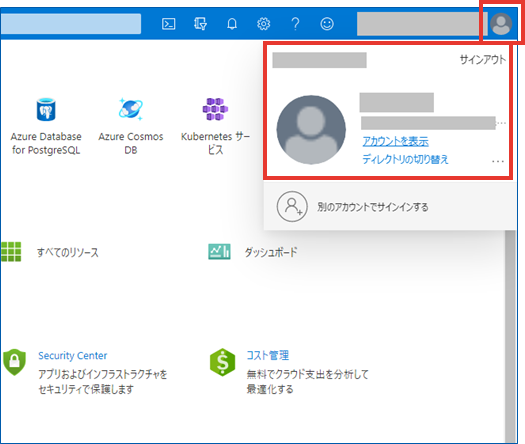Click the すべてのリソース label
525x444 pixels.
[68, 252]
